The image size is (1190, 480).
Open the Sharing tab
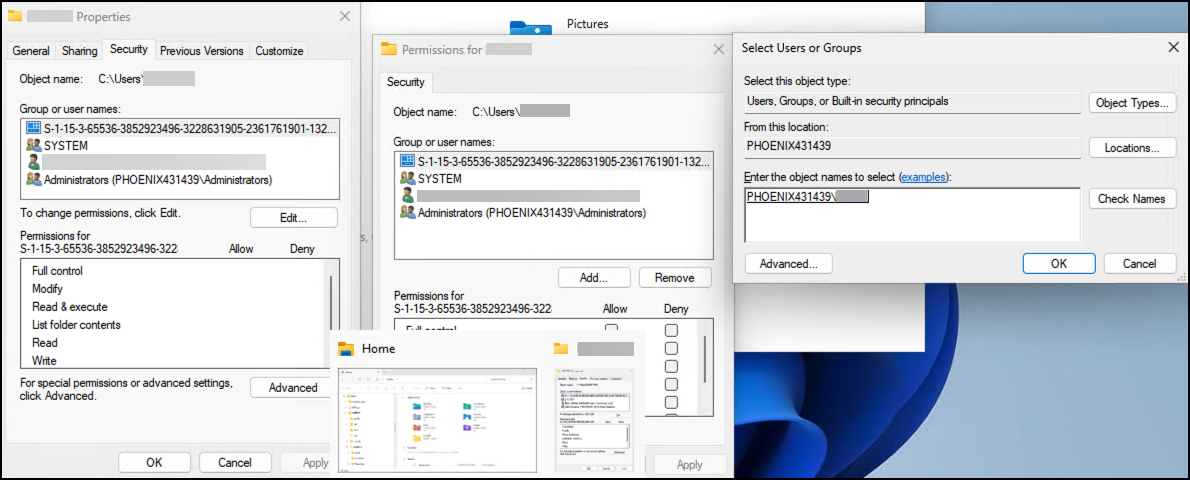(80, 51)
